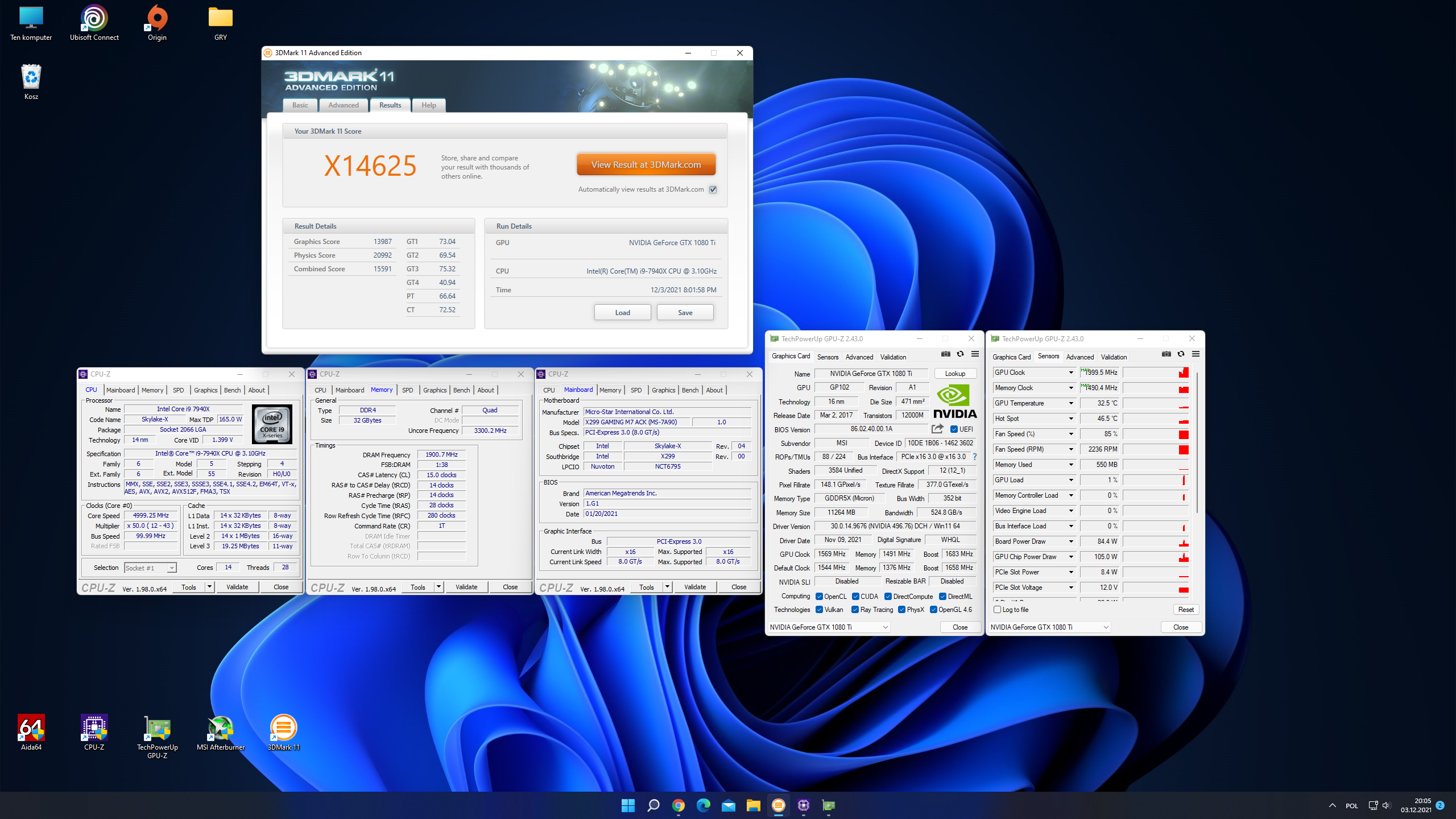Open the GRY folder on desktop
This screenshot has width=1456, height=819.
pyautogui.click(x=221, y=24)
